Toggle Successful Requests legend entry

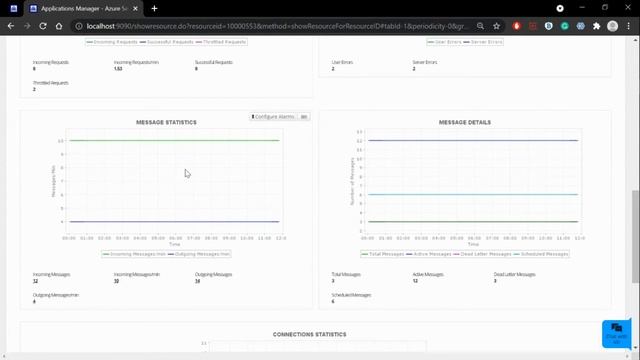[167, 42]
